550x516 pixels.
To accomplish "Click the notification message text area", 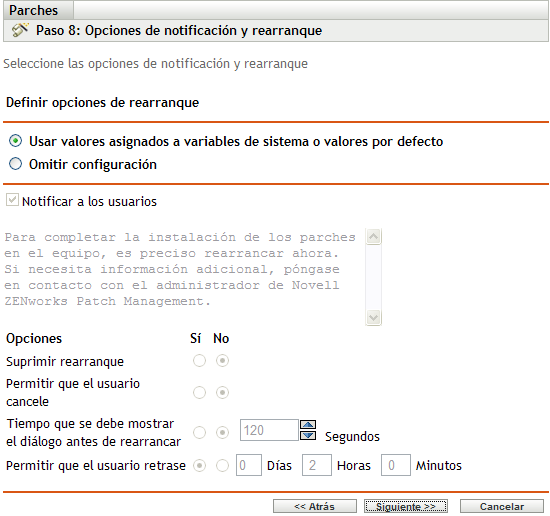I will [184, 277].
